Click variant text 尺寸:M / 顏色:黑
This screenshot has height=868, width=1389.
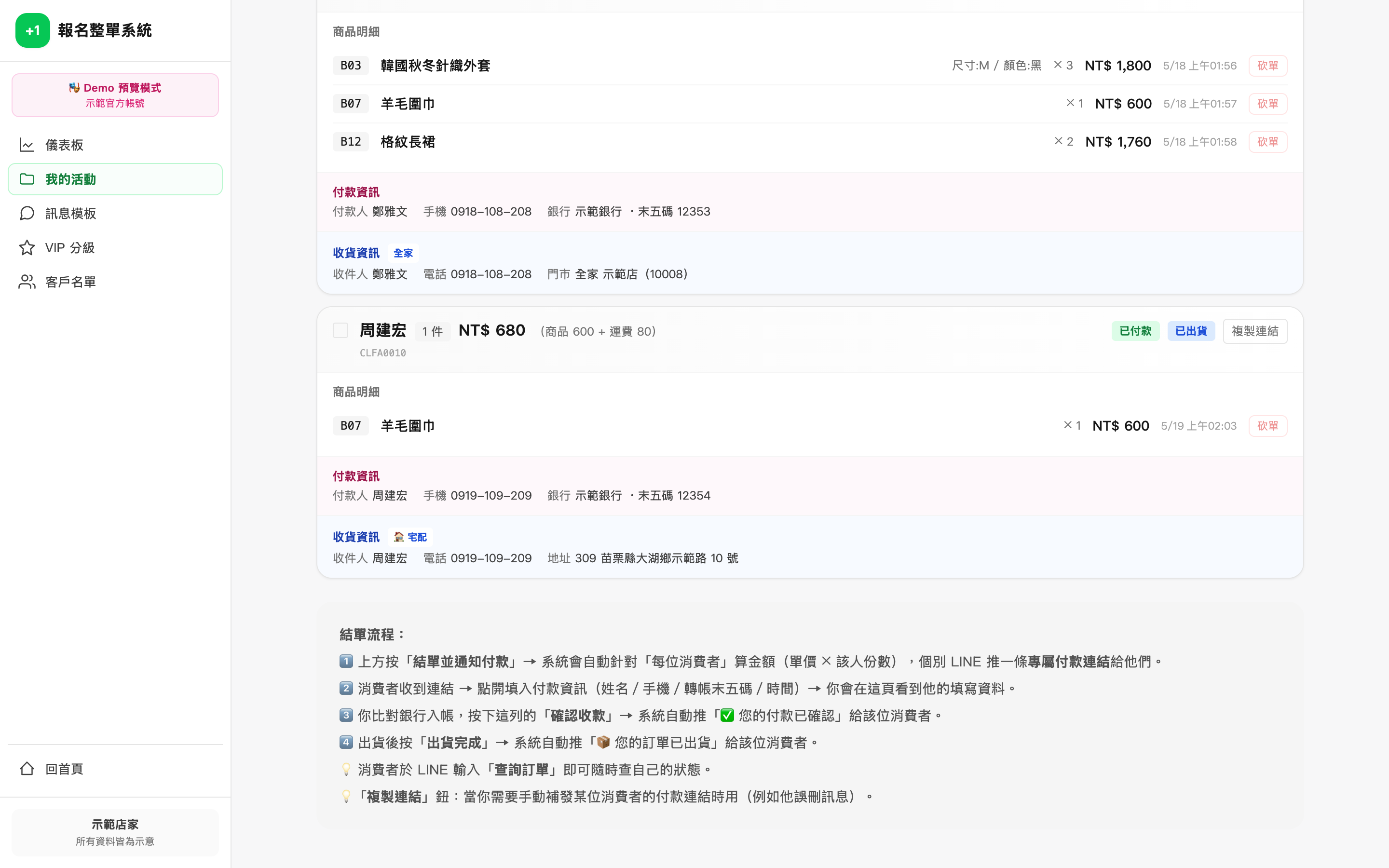996,66
